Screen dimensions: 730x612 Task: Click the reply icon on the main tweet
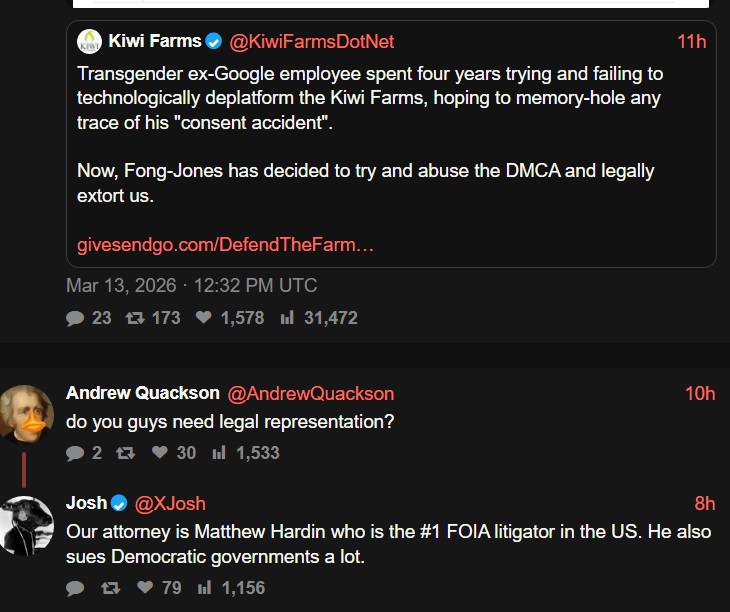(75, 318)
